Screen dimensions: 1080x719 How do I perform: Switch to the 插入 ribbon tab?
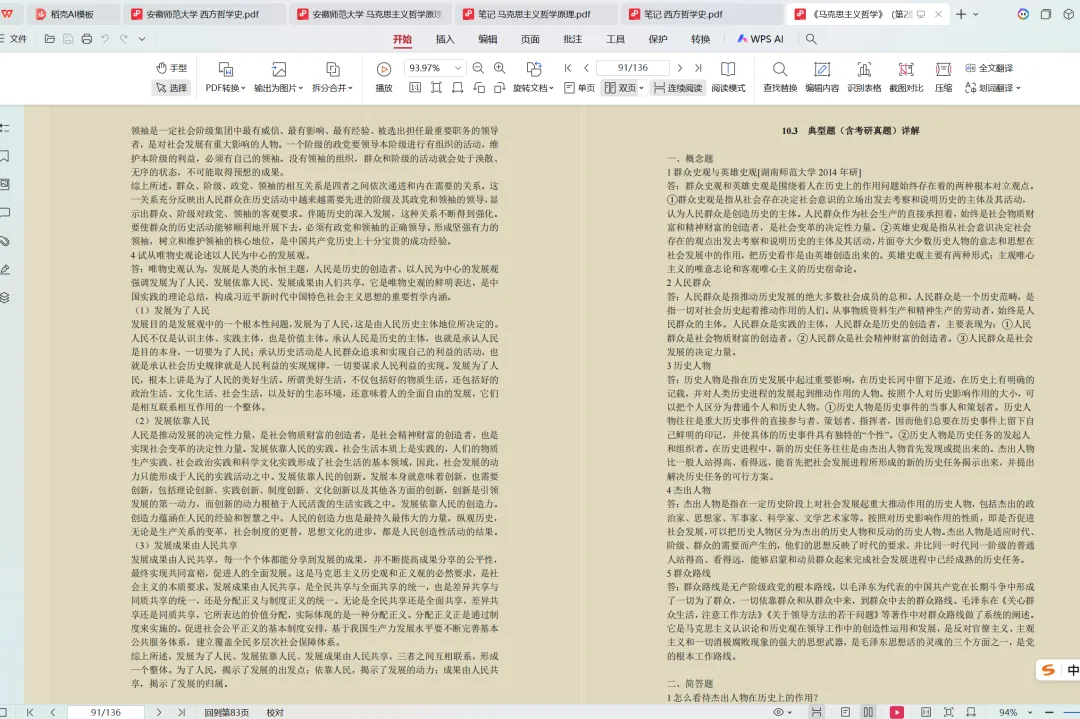[x=443, y=38]
